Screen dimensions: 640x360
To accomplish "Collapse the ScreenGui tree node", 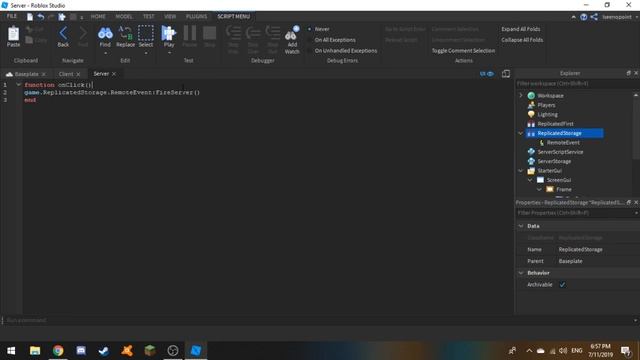I will 530,180.
